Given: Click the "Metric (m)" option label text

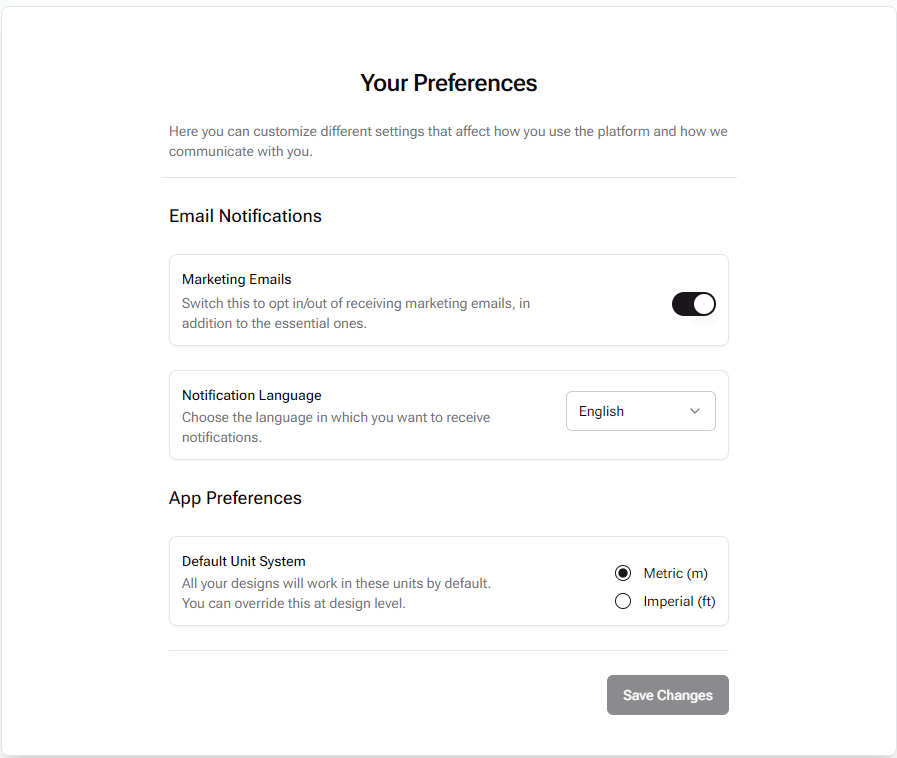Looking at the screenshot, I should [675, 573].
